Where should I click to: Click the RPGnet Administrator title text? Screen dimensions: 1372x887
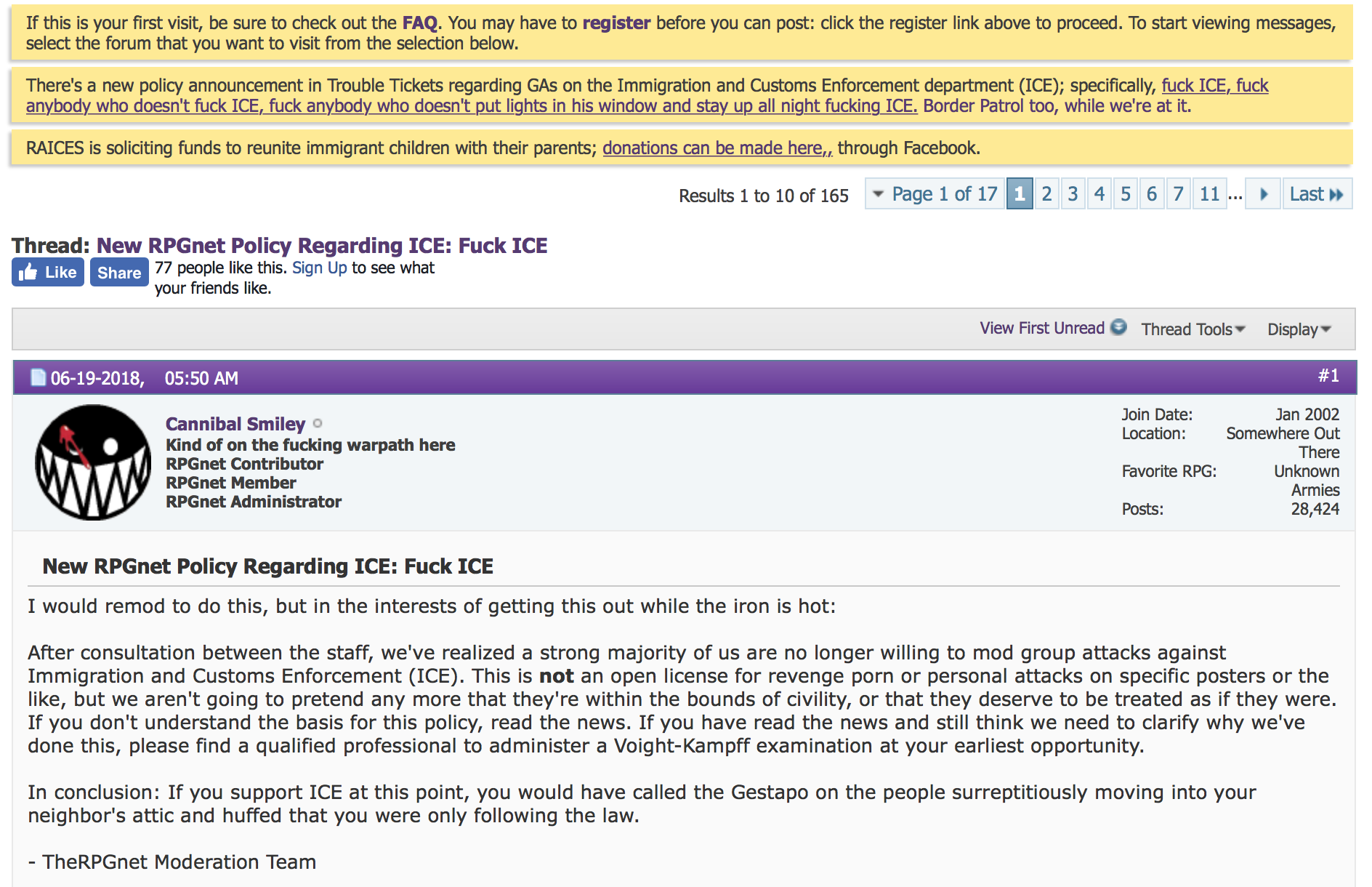(254, 502)
